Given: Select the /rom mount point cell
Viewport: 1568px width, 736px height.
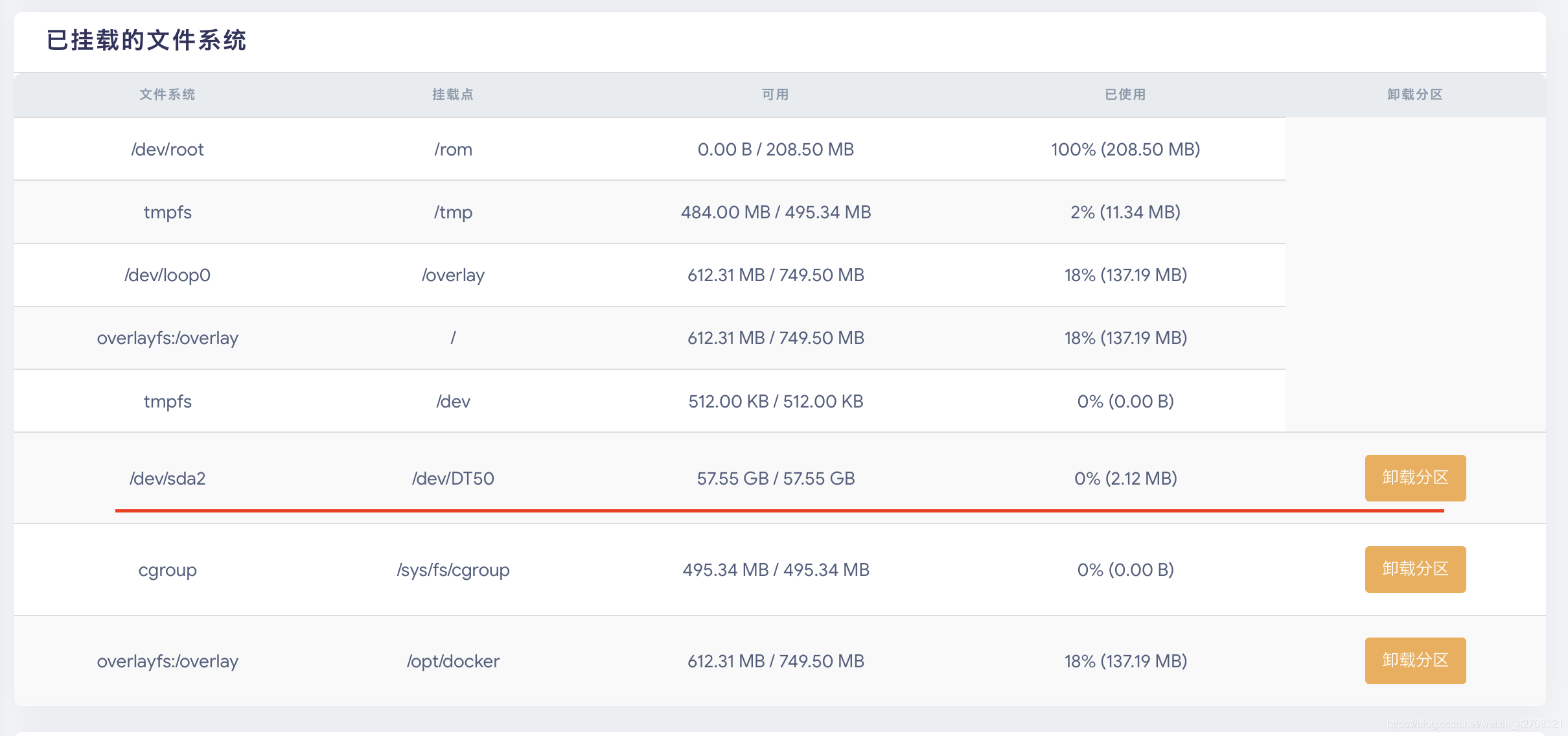Looking at the screenshot, I should [453, 150].
